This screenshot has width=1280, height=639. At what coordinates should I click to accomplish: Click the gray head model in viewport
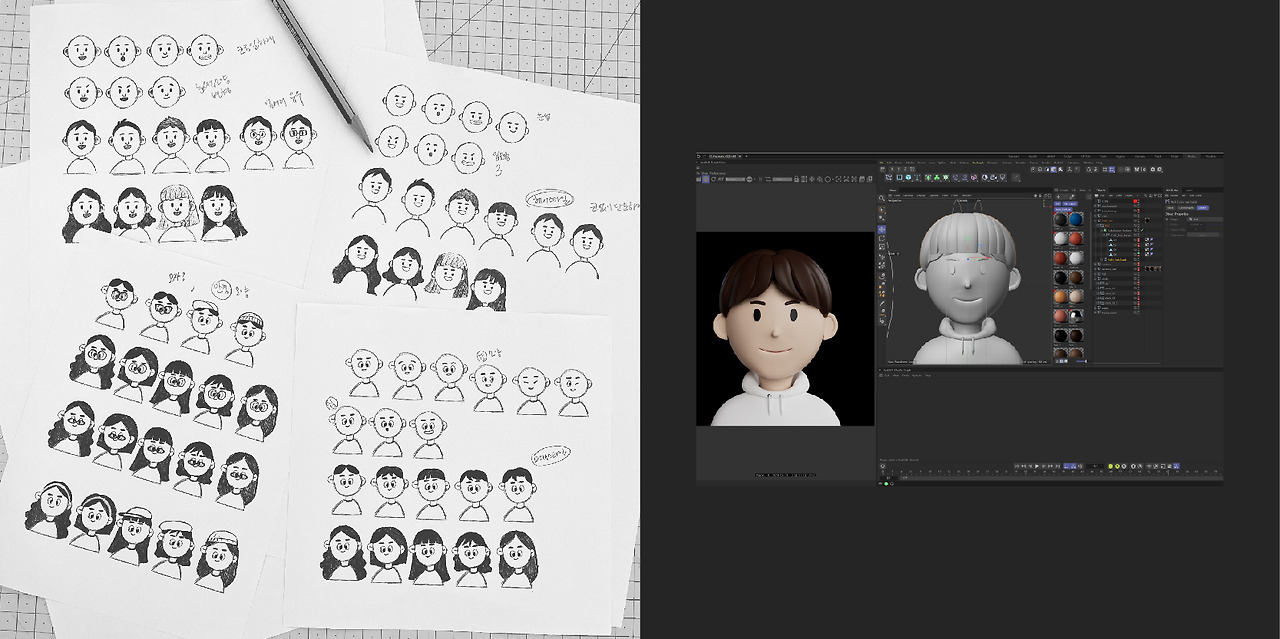coord(968,280)
